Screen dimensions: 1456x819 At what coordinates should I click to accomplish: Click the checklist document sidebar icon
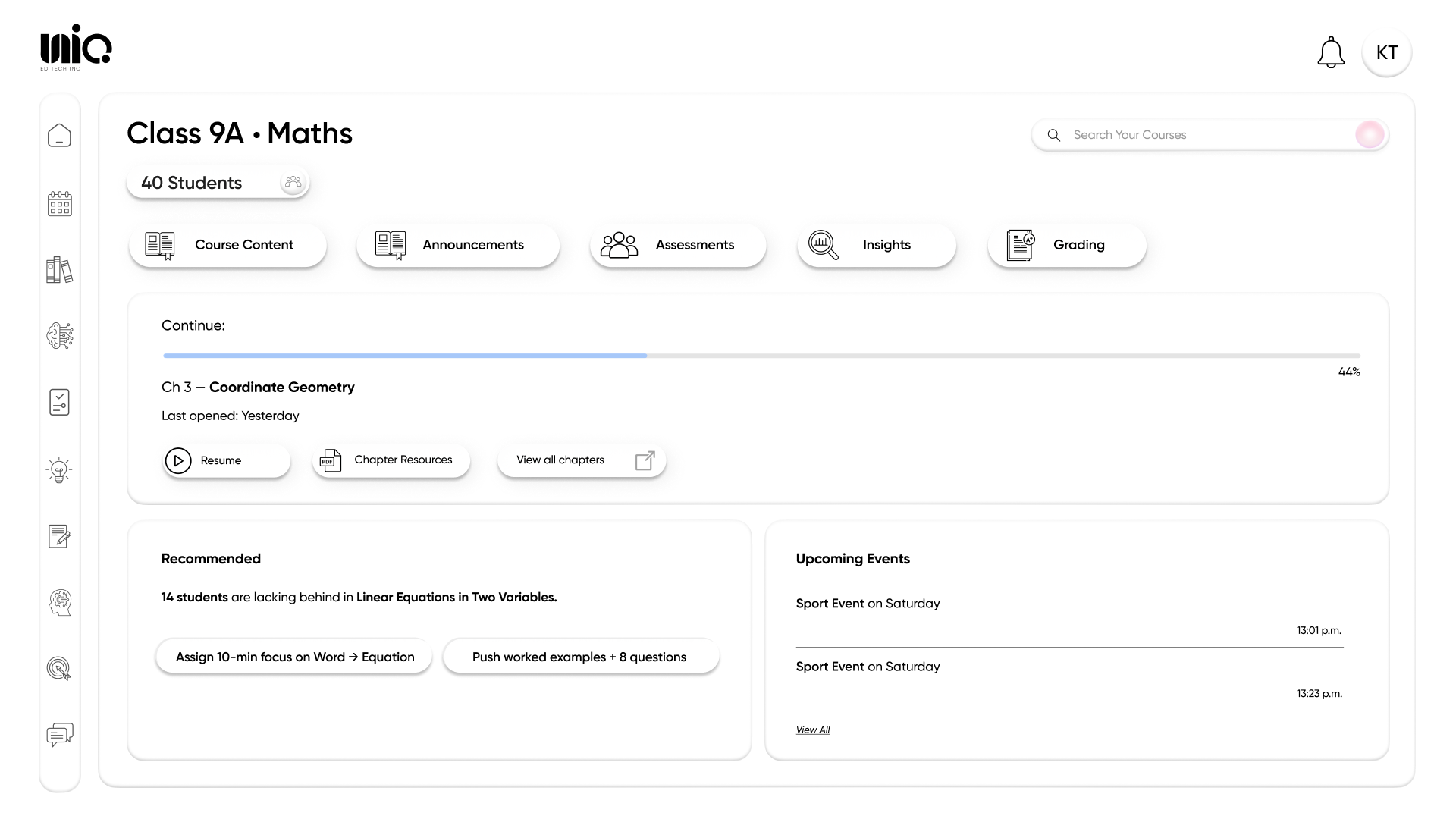(x=59, y=402)
